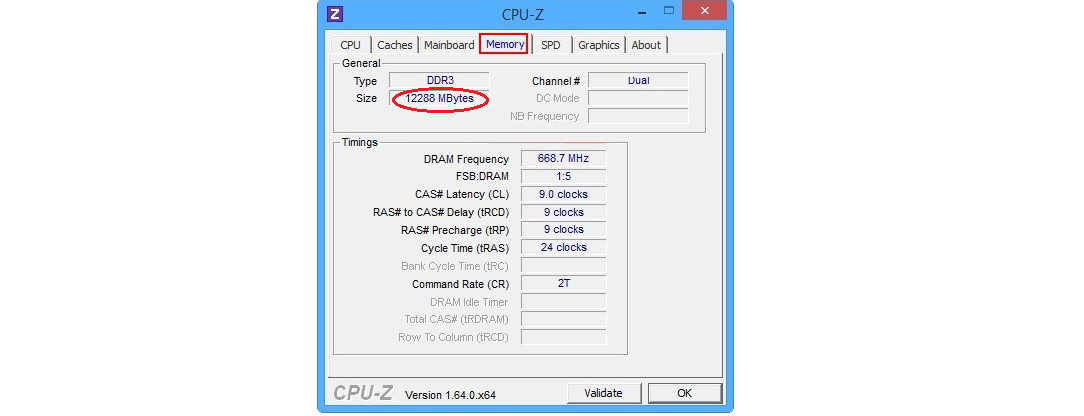Click the highlighted Memory tab
Screen dimensions: 1084x416
coord(505,45)
